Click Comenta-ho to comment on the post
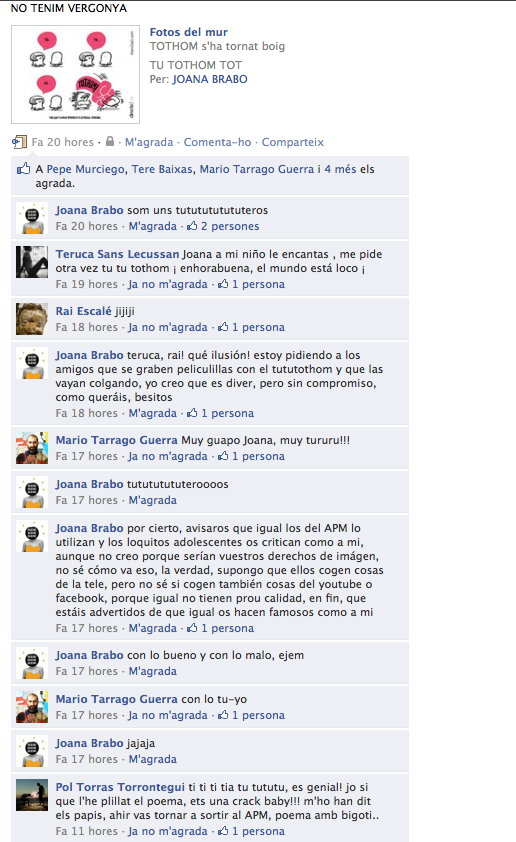The width and height of the screenshot is (516, 842). (217, 142)
